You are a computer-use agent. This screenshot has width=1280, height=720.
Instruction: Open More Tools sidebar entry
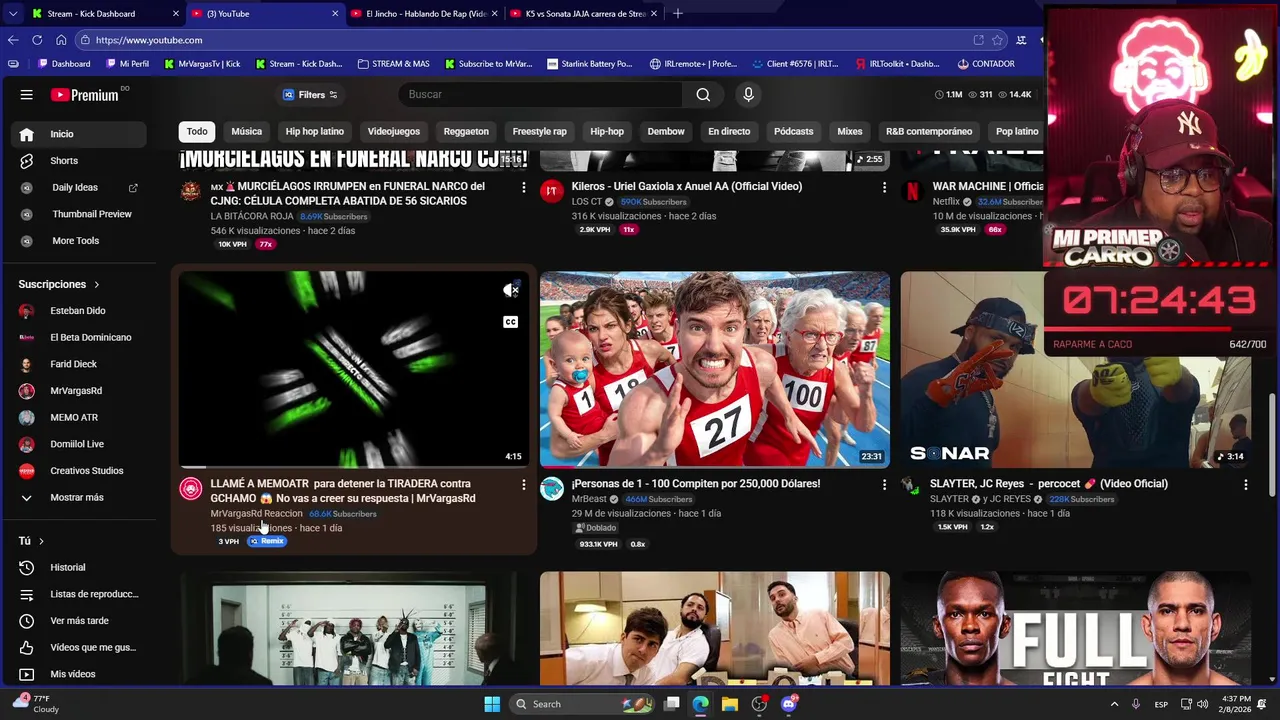(x=80, y=241)
